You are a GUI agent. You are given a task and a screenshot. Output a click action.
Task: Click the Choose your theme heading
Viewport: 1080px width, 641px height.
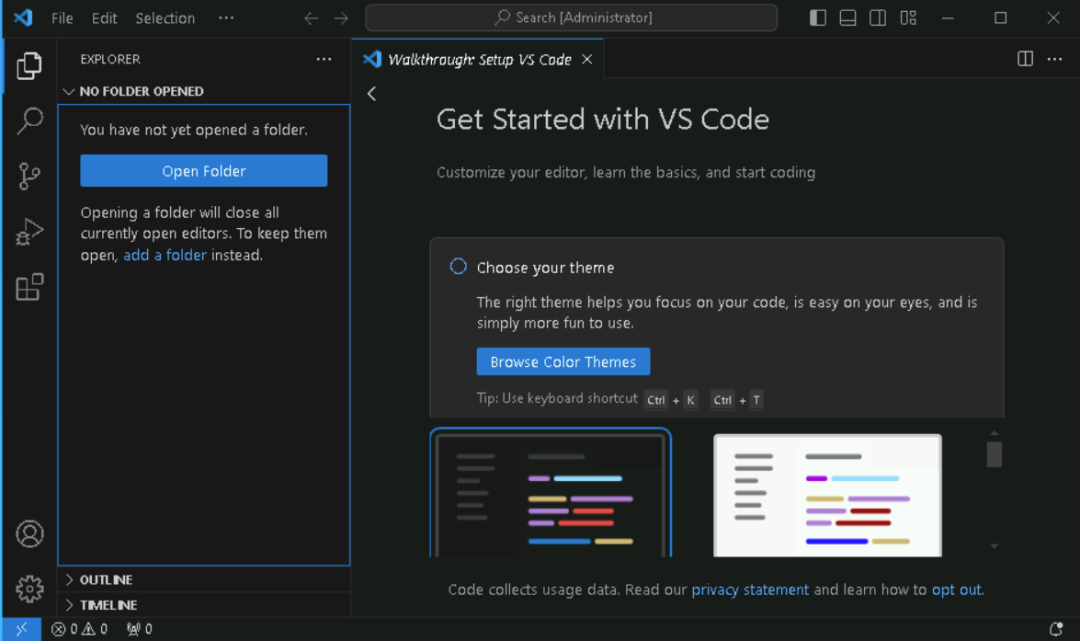[546, 268]
